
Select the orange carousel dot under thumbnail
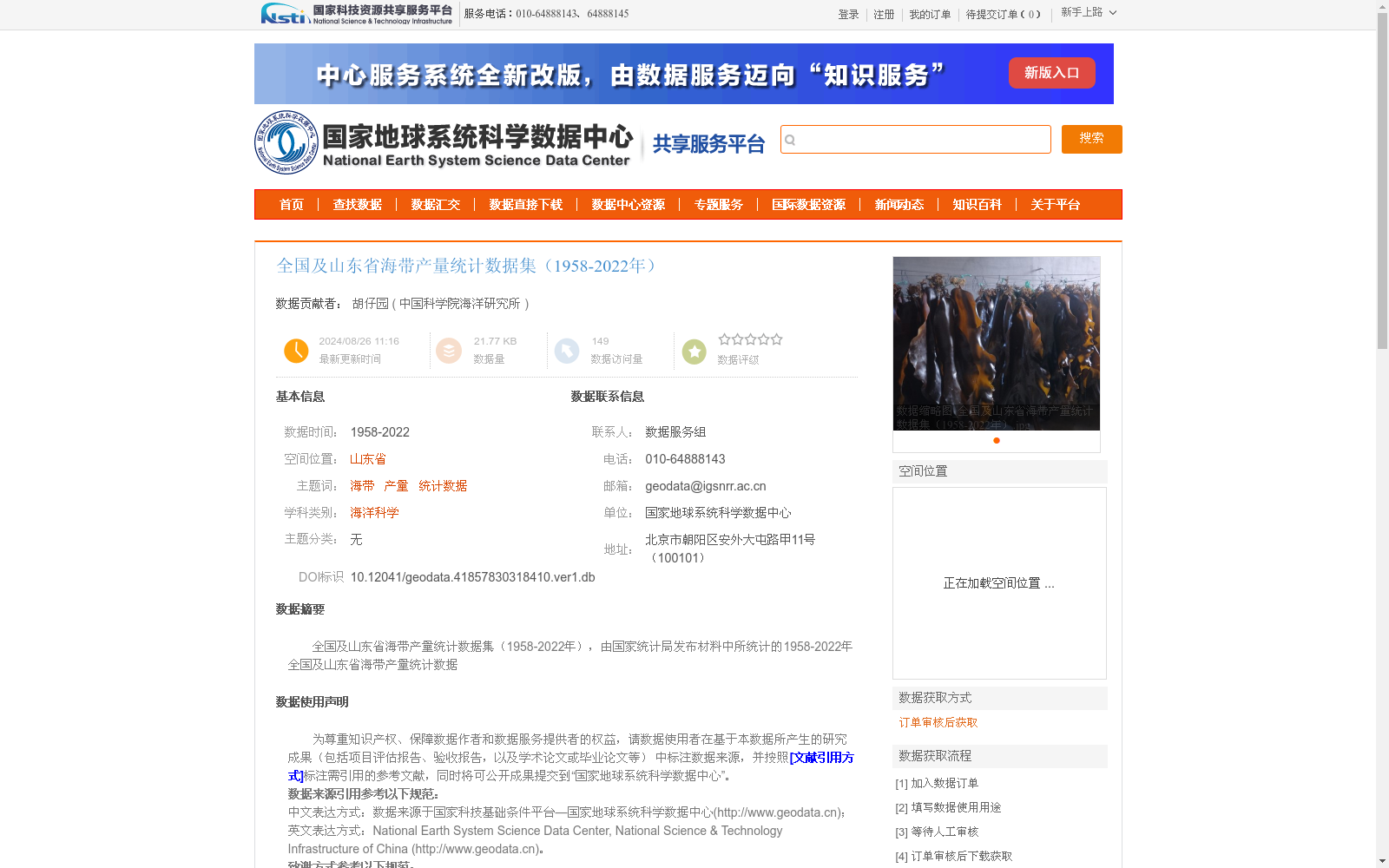click(997, 440)
